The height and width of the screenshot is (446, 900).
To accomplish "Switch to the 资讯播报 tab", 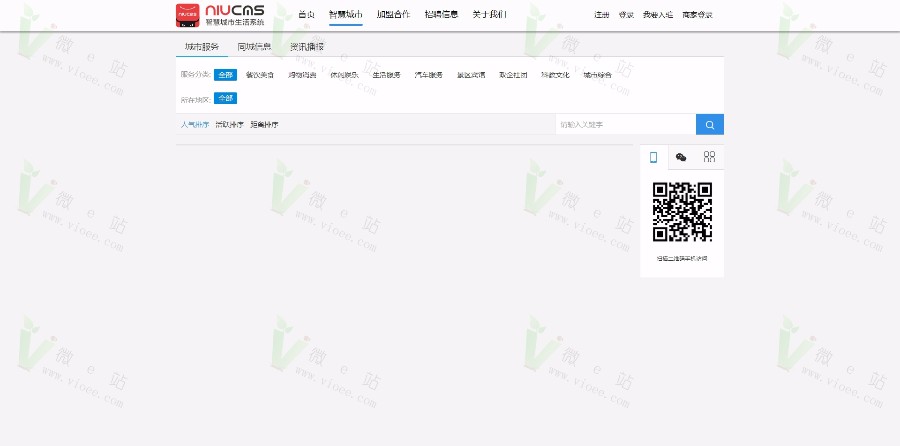I will click(x=307, y=46).
